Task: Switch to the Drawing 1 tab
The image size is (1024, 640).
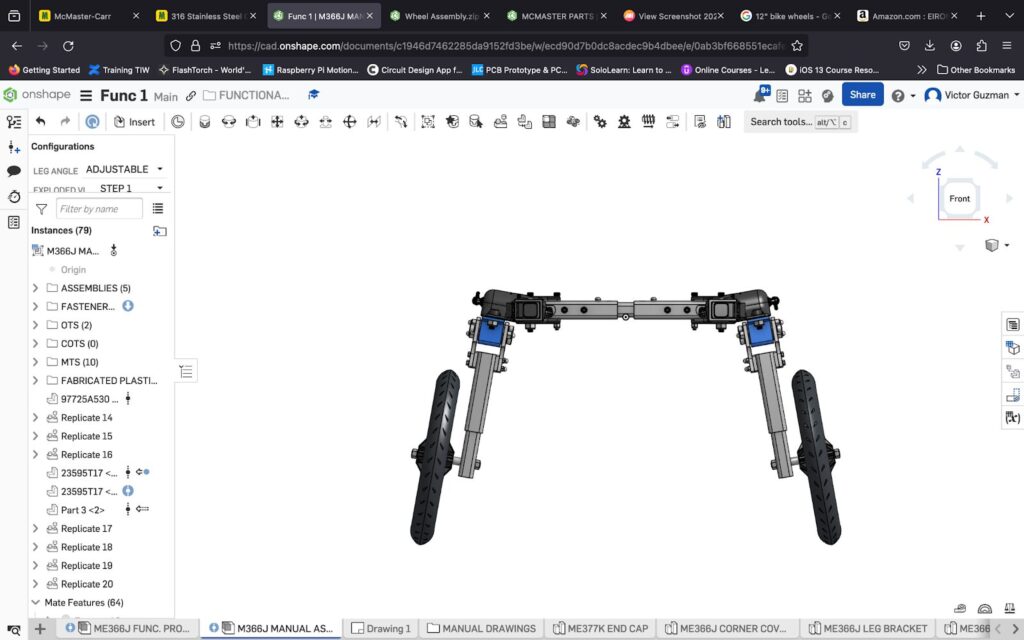Action: (x=380, y=628)
